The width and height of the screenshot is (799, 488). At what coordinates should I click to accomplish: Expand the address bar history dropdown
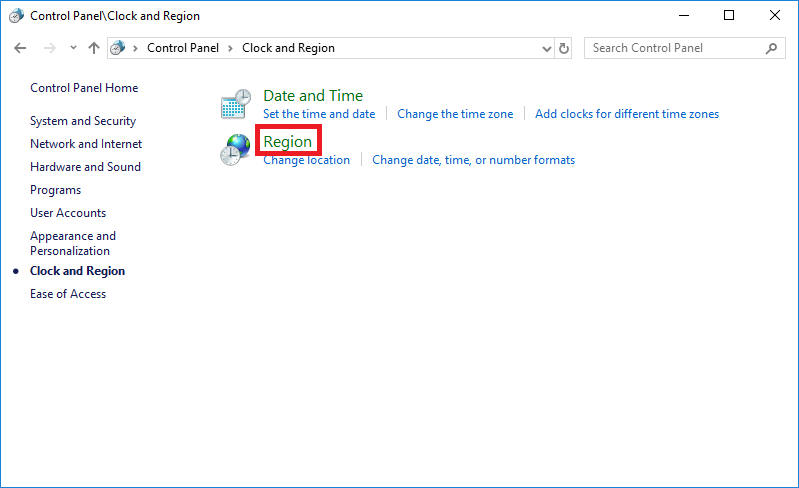pos(546,48)
